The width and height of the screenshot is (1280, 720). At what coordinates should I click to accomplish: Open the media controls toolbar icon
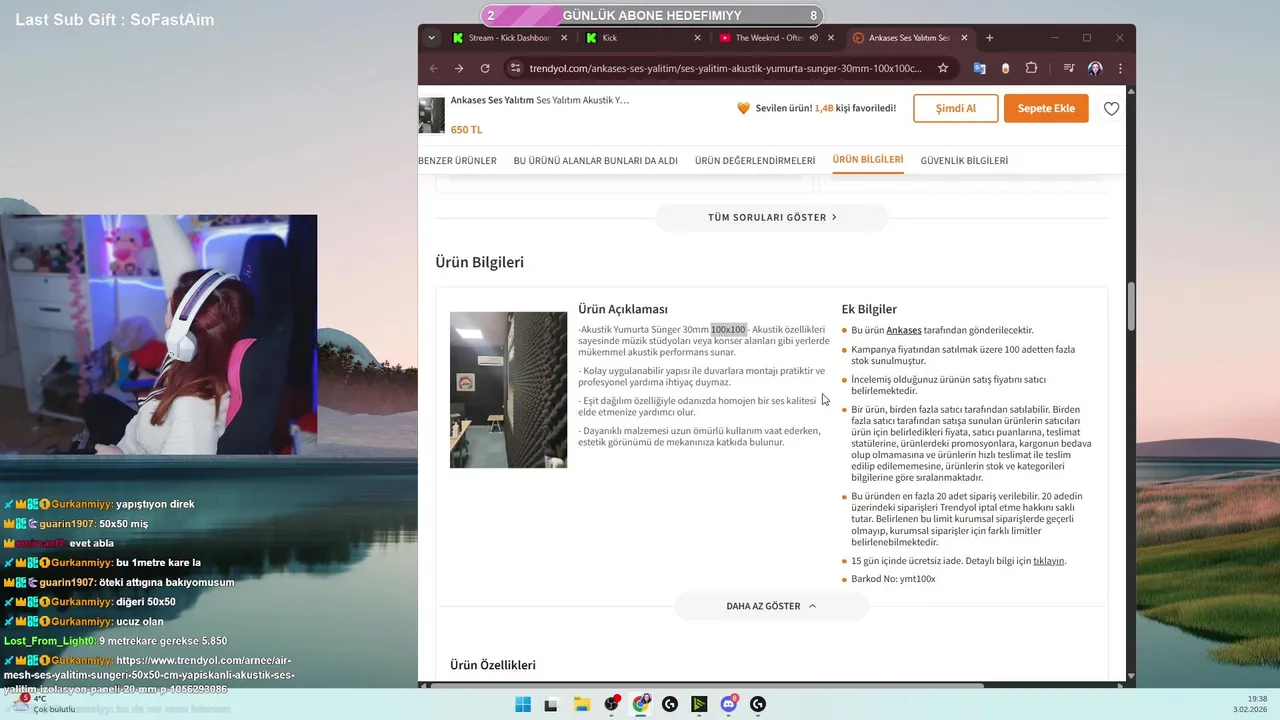1069,68
